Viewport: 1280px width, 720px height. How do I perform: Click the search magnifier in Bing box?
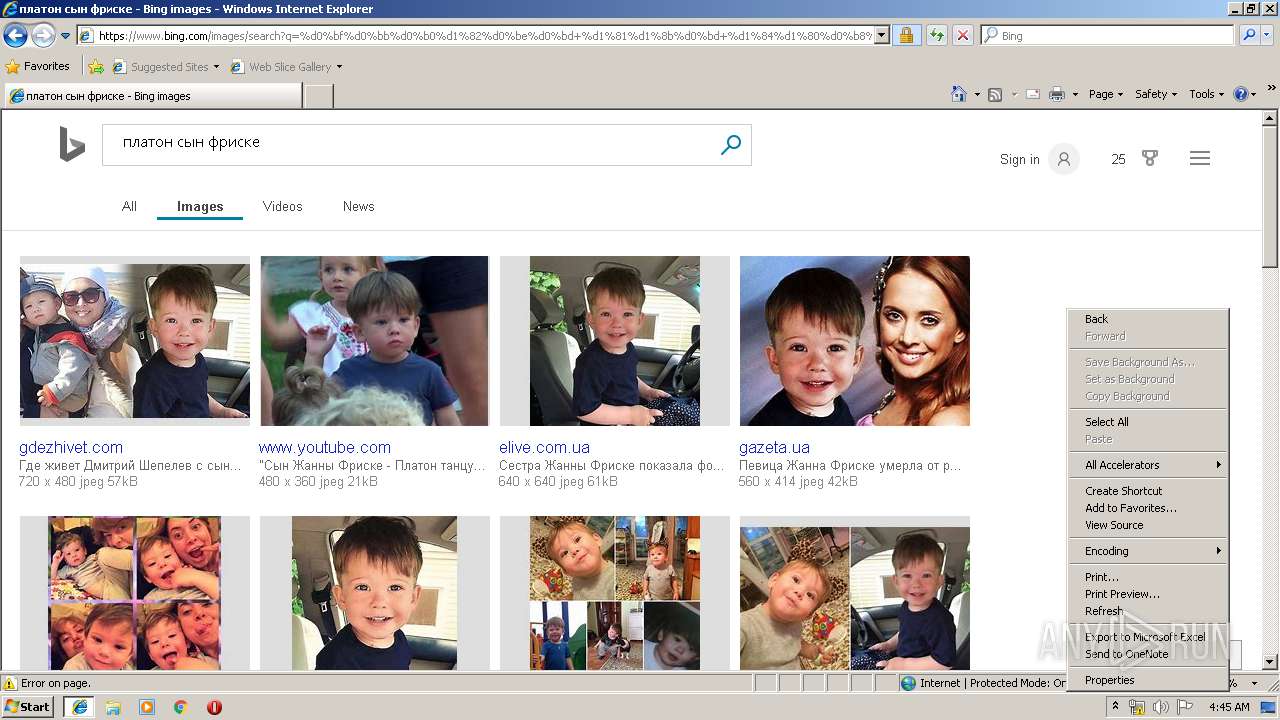click(x=731, y=145)
